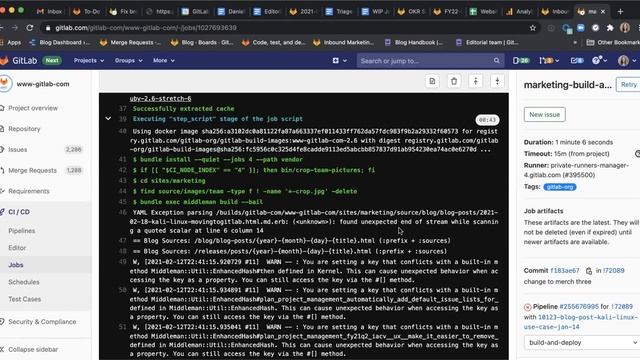Screen dimensions: 640x360
Task: Open the Apps bookmark shortcut
Action: coord(11,42)
